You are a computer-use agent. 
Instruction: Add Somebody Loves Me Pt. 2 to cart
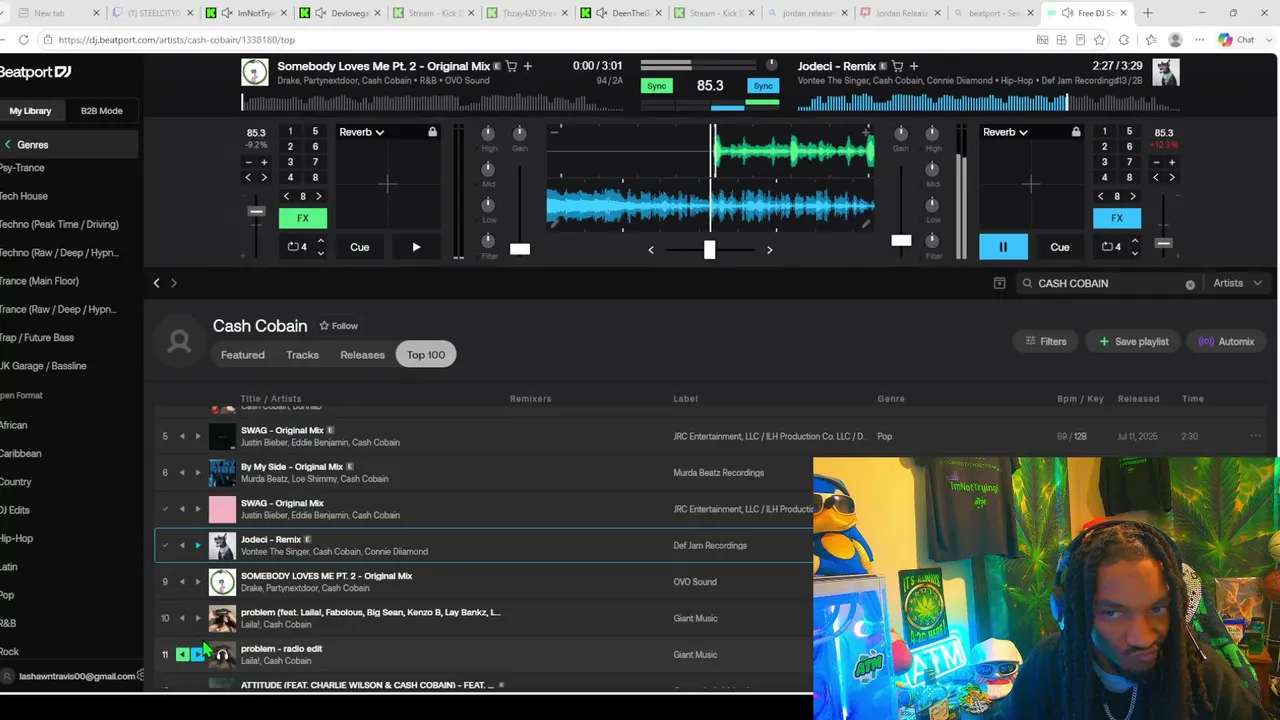512,66
